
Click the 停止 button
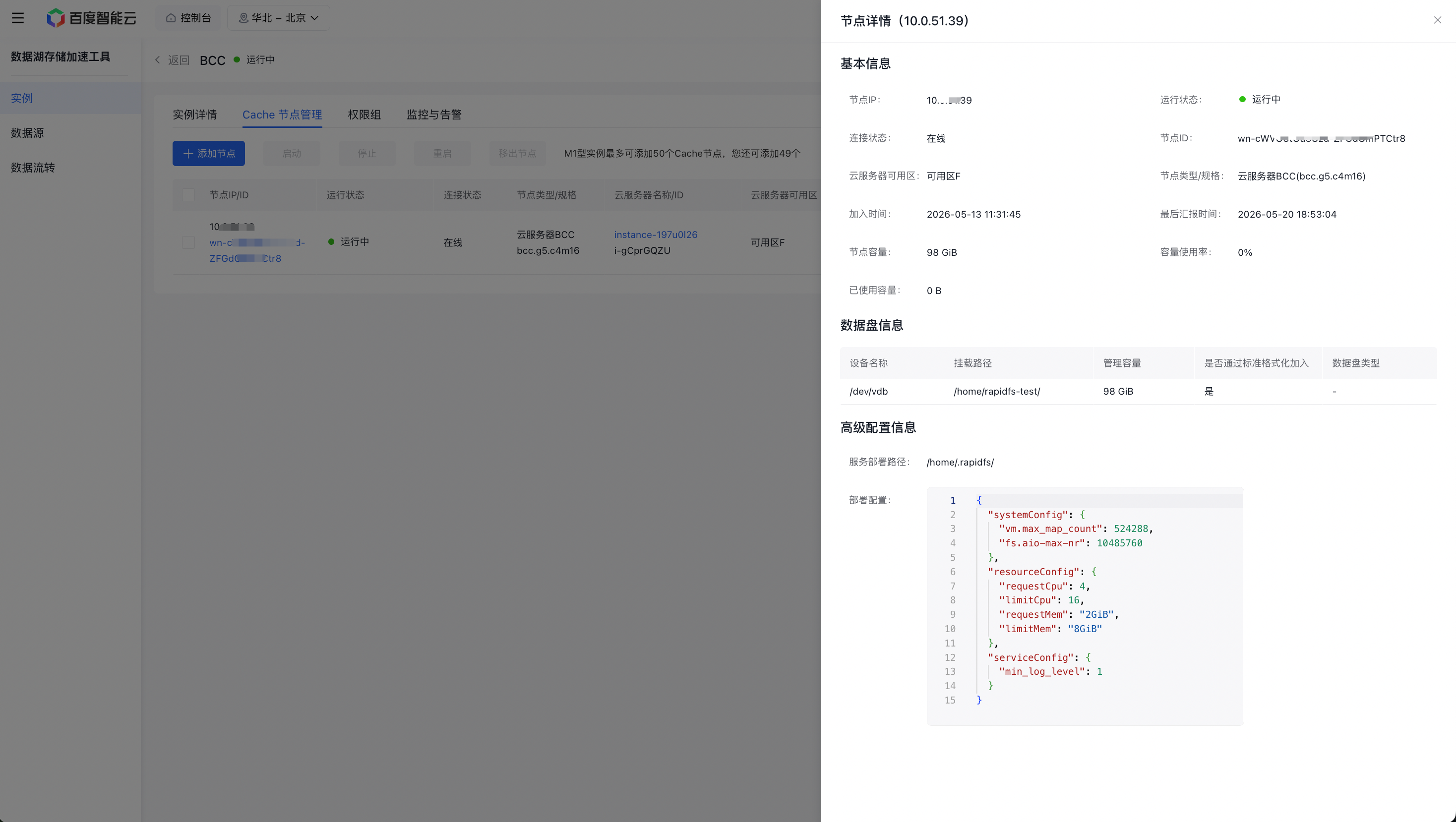(x=367, y=153)
